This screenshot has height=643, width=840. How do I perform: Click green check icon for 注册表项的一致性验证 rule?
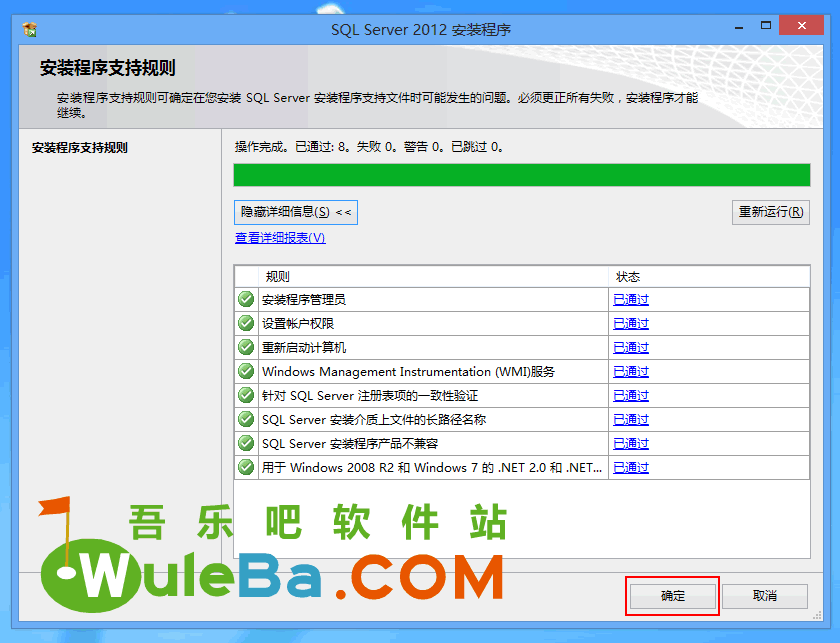[246, 395]
